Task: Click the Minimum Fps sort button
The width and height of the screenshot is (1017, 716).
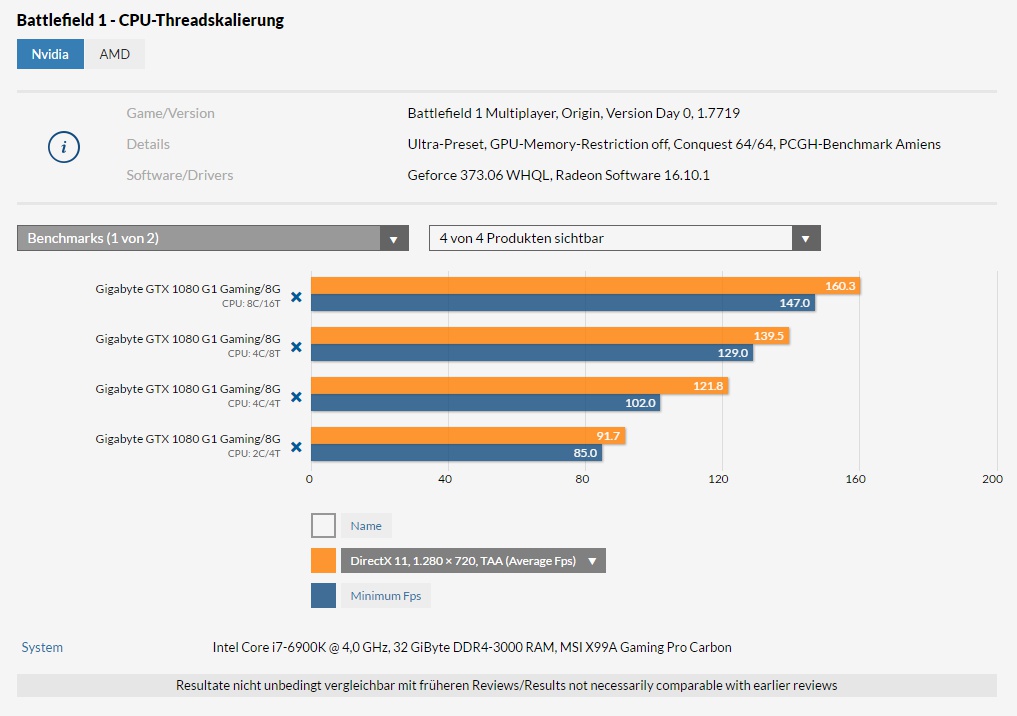Action: [x=386, y=596]
